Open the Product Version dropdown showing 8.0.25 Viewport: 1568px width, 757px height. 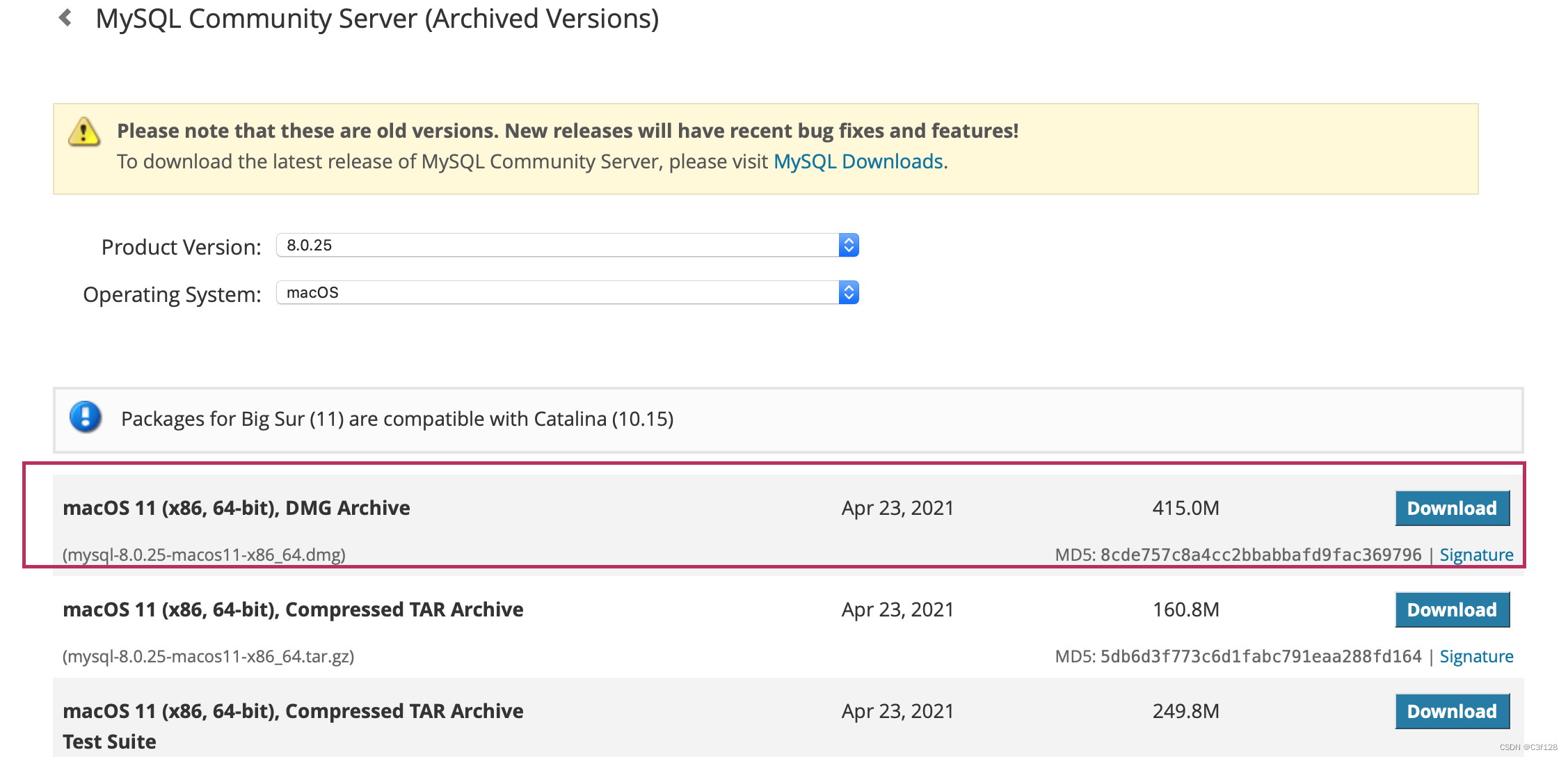[x=568, y=245]
